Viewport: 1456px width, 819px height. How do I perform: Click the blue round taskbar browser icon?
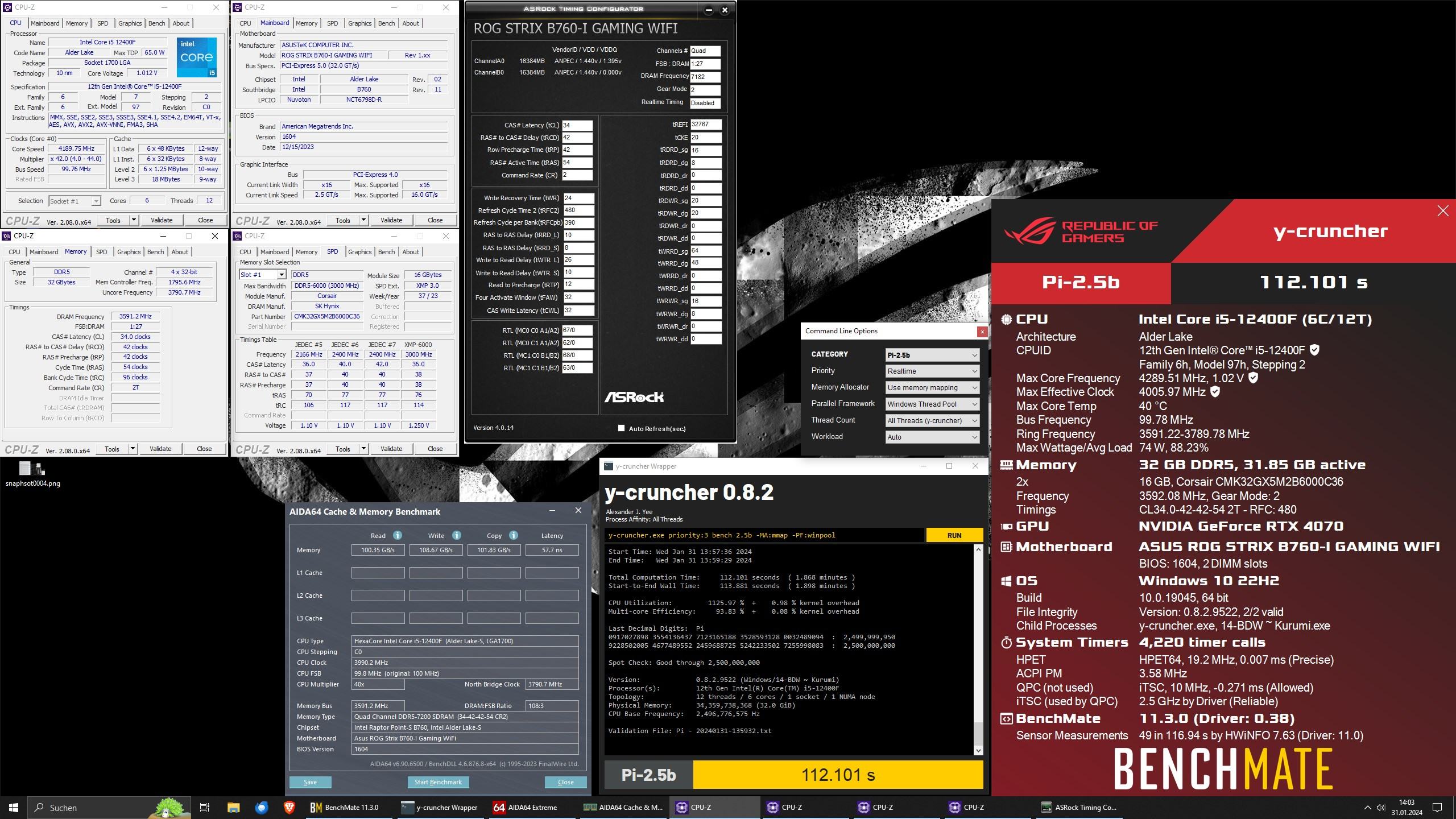(262, 807)
